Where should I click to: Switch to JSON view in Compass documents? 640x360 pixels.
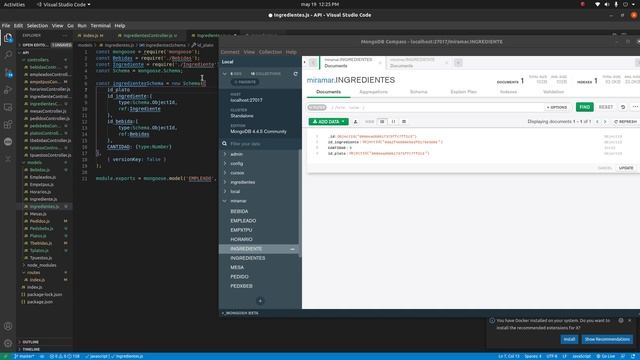393,122
